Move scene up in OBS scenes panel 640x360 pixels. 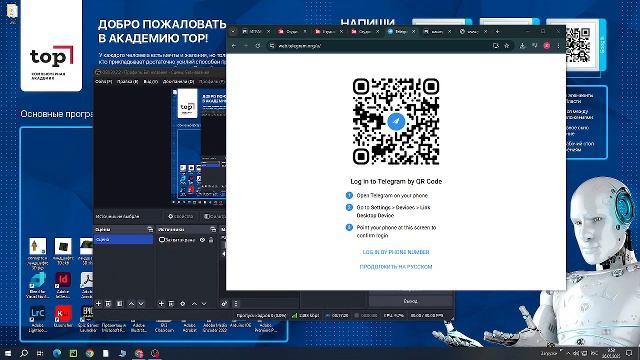click(x=131, y=304)
